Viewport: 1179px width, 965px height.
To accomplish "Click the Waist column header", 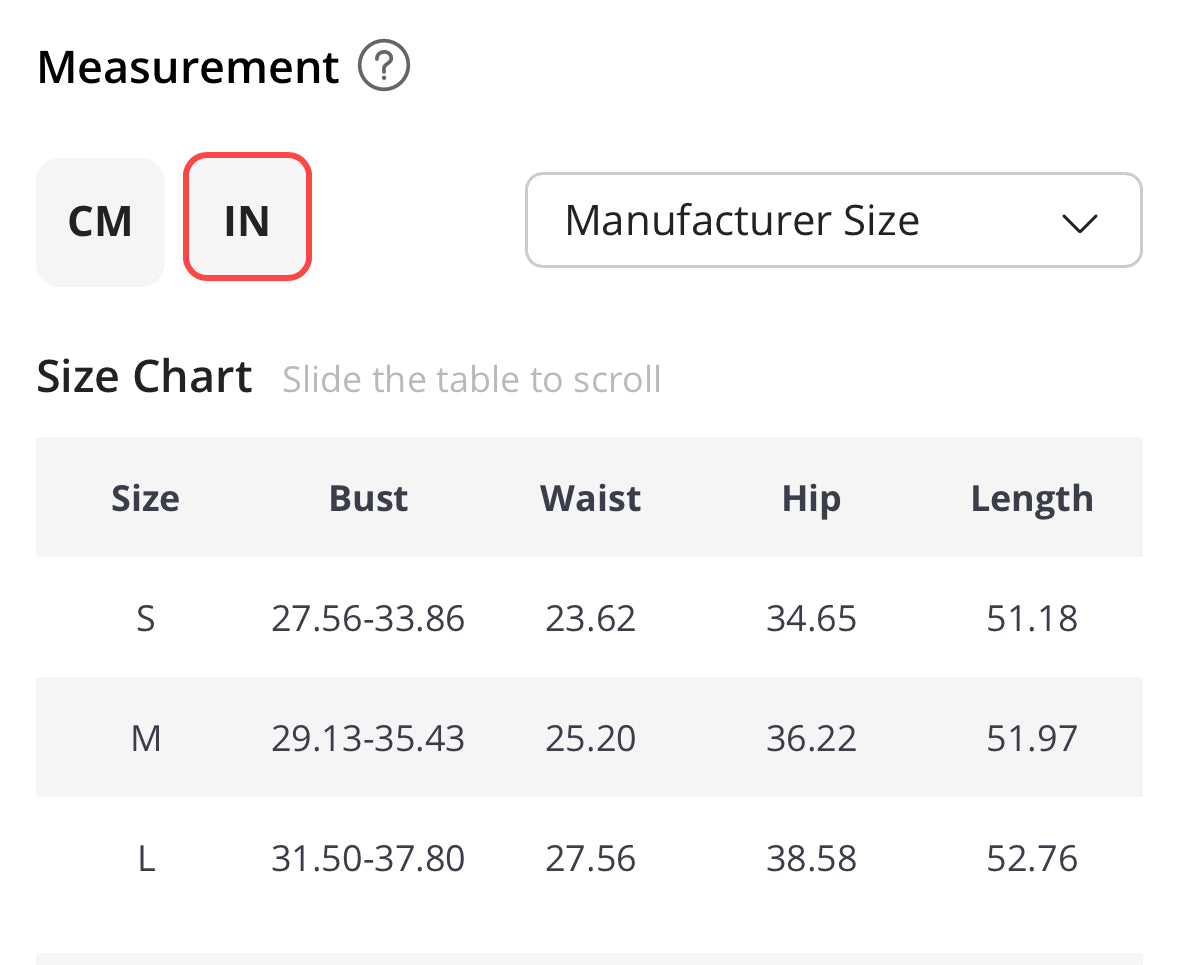I will click(x=590, y=498).
